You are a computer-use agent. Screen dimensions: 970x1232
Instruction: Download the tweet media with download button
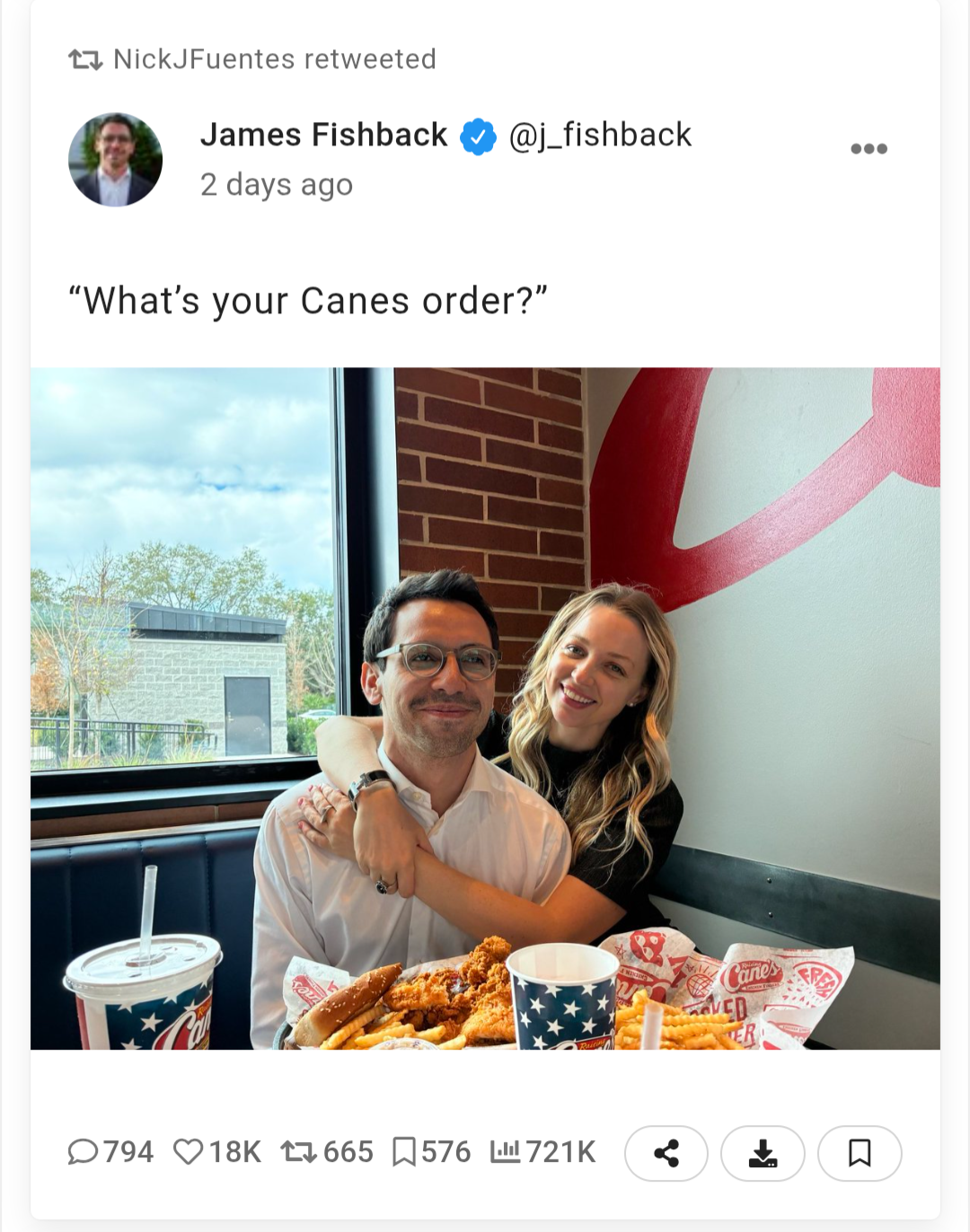tap(763, 1153)
